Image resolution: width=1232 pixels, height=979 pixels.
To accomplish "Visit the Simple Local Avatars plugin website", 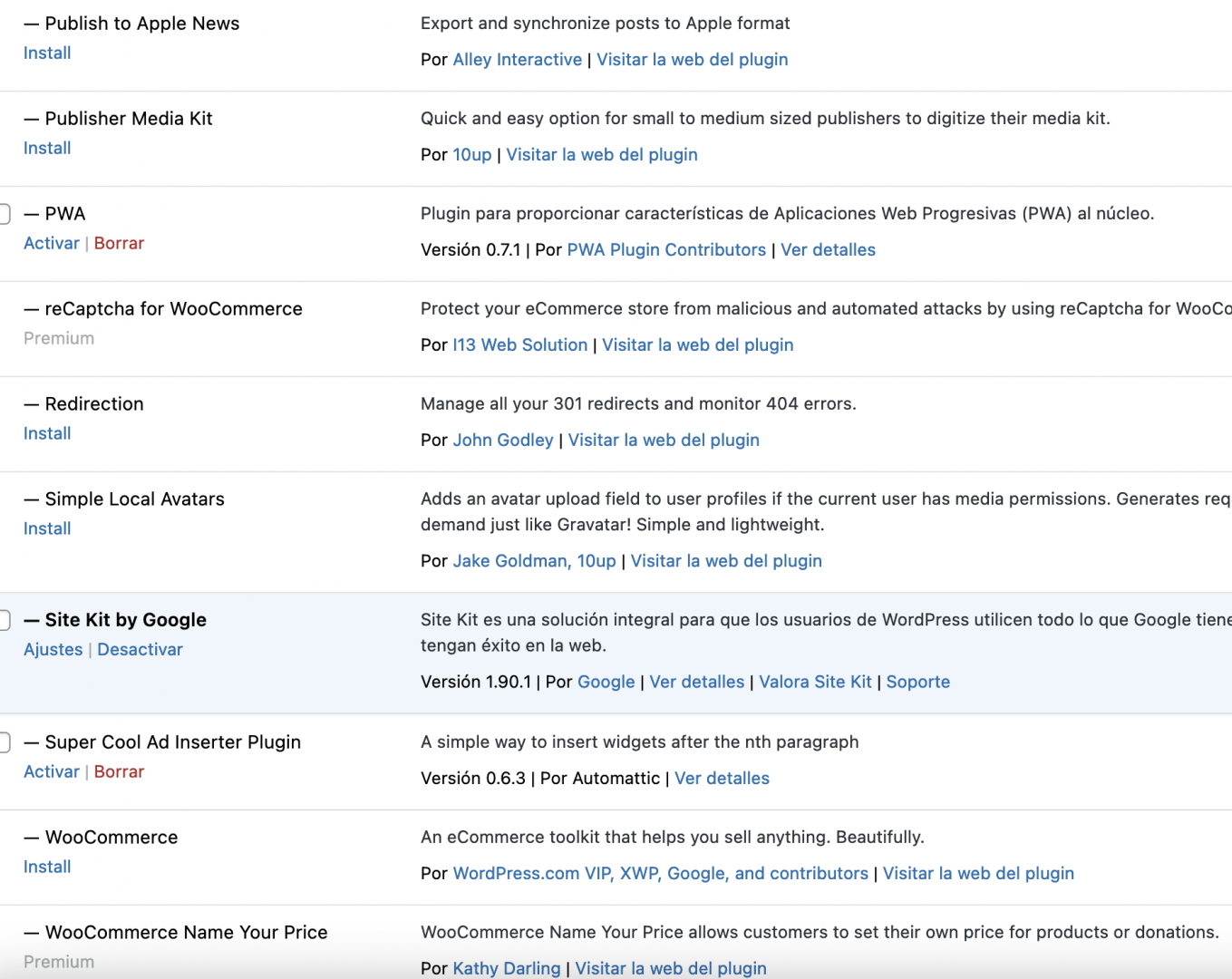I will [726, 560].
